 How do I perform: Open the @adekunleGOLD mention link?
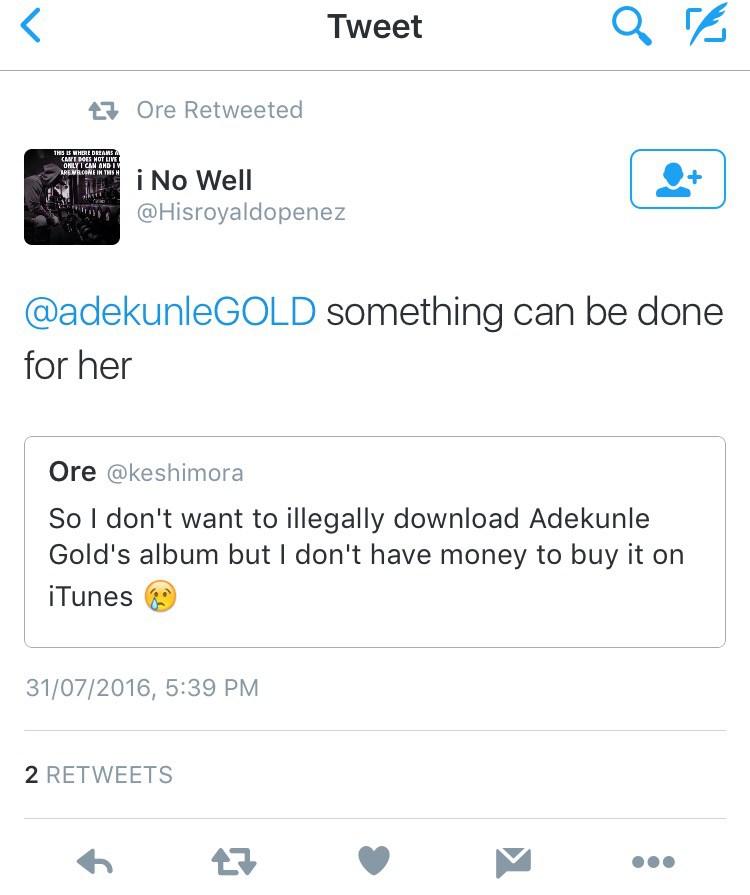(170, 313)
